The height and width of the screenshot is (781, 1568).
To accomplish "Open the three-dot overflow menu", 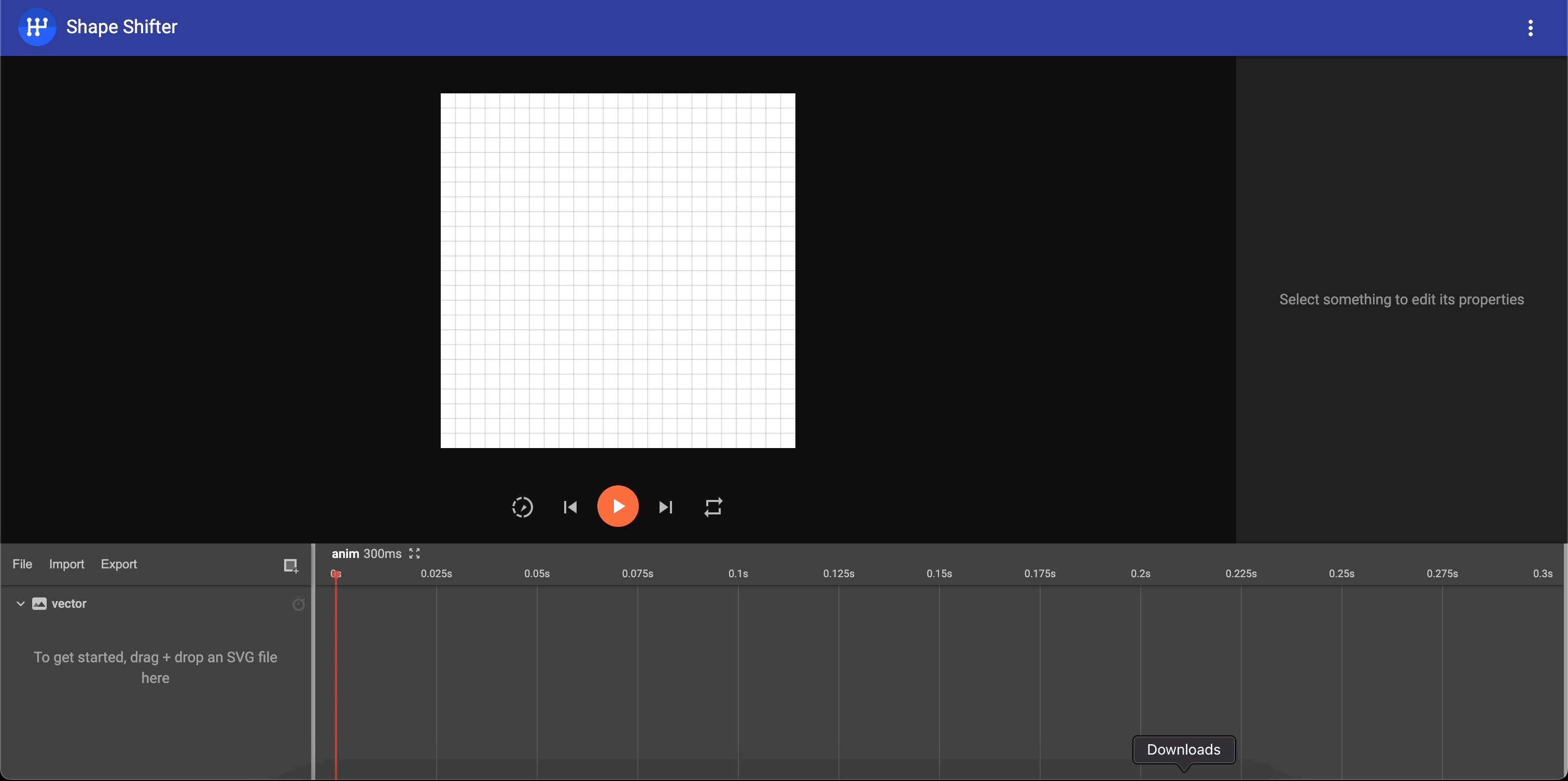I will click(x=1530, y=27).
